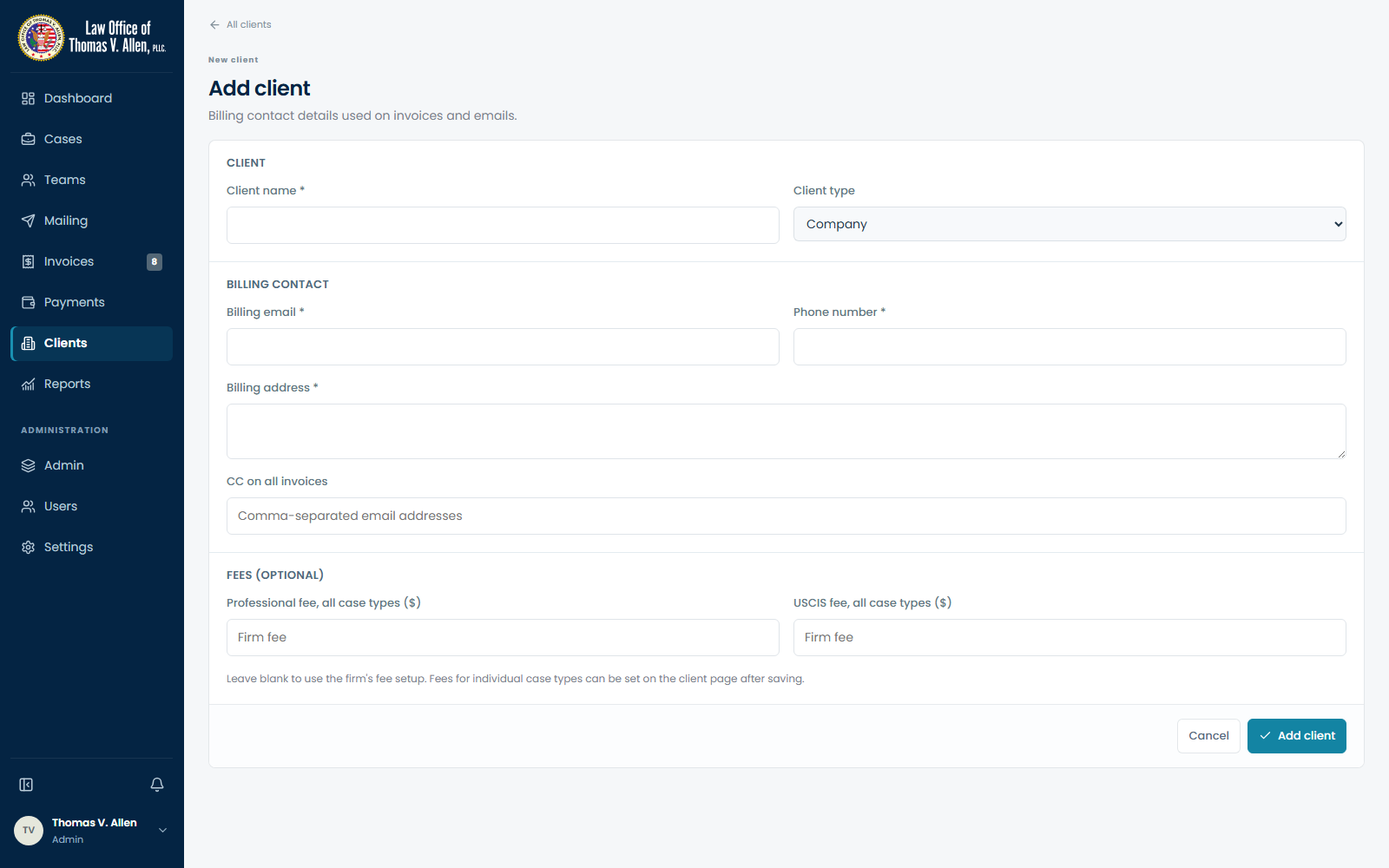
Task: Go to the Cases section
Action: tap(92, 139)
